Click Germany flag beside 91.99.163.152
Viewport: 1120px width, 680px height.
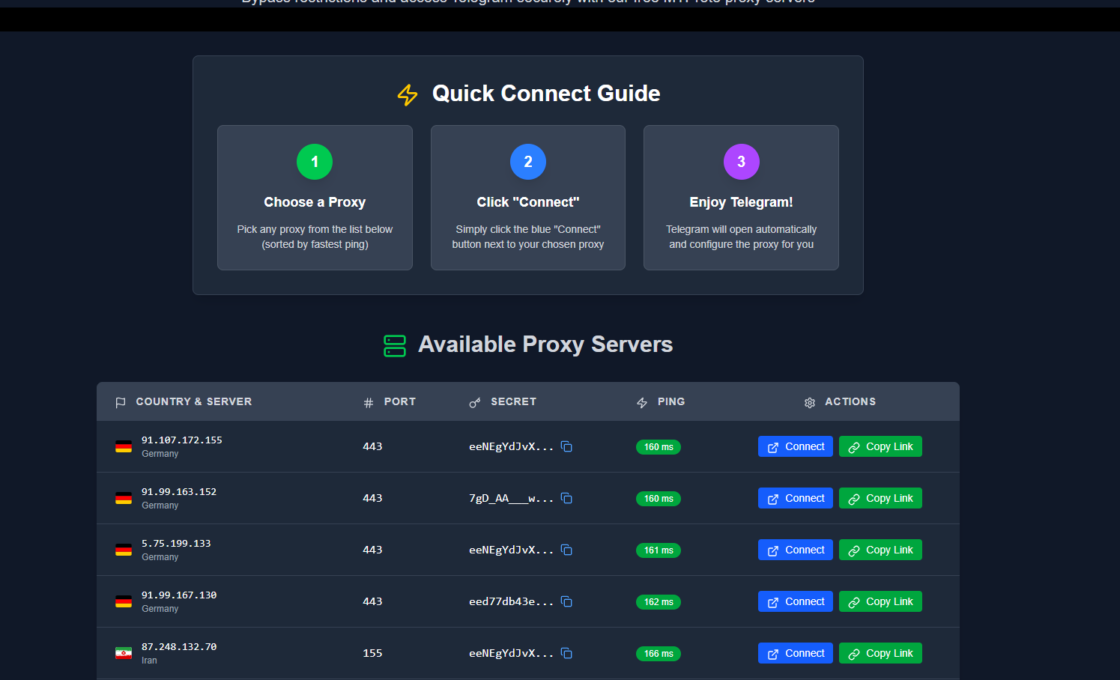124,498
